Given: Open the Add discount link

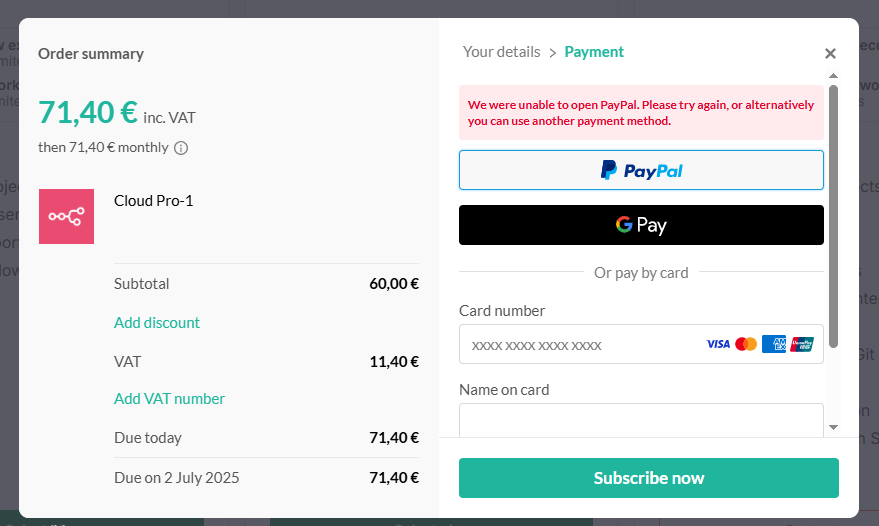Looking at the screenshot, I should click(x=157, y=323).
